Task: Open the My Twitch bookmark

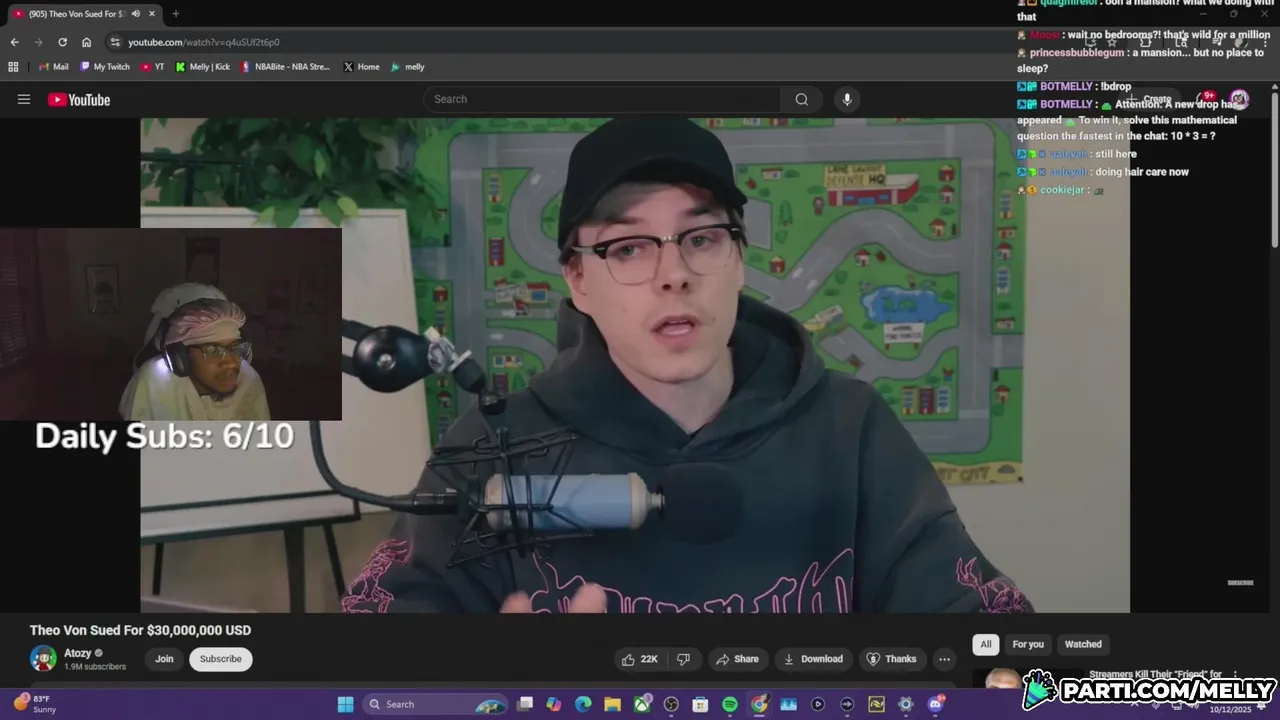Action: (105, 67)
